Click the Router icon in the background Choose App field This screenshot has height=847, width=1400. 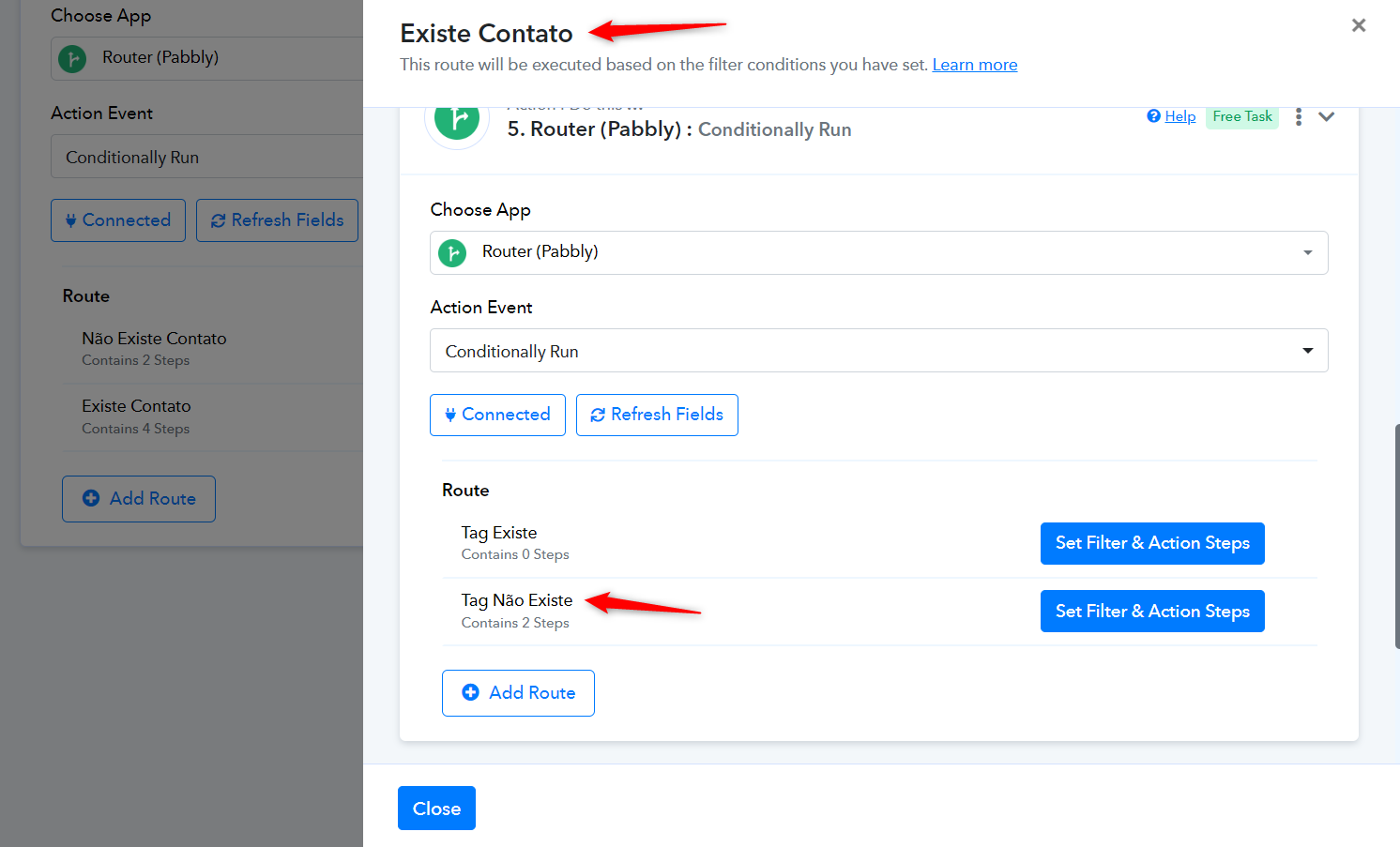[72, 58]
